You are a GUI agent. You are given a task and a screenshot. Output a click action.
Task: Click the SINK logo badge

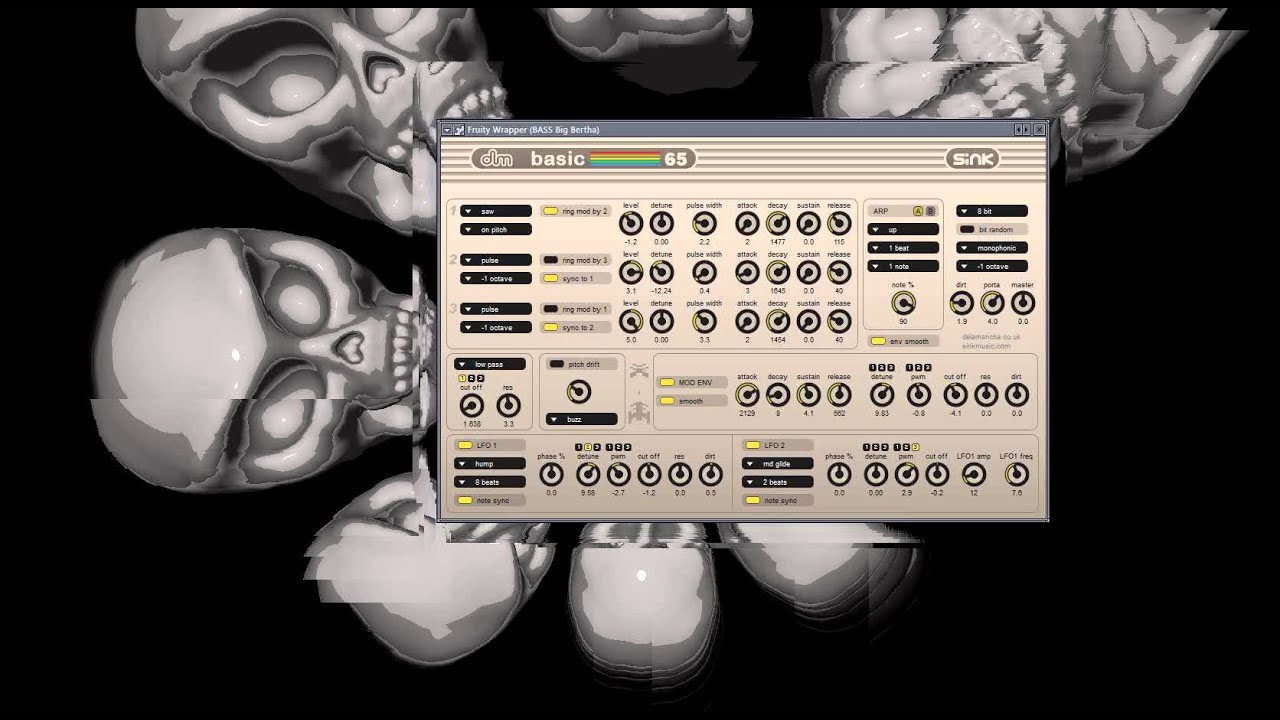[x=971, y=159]
